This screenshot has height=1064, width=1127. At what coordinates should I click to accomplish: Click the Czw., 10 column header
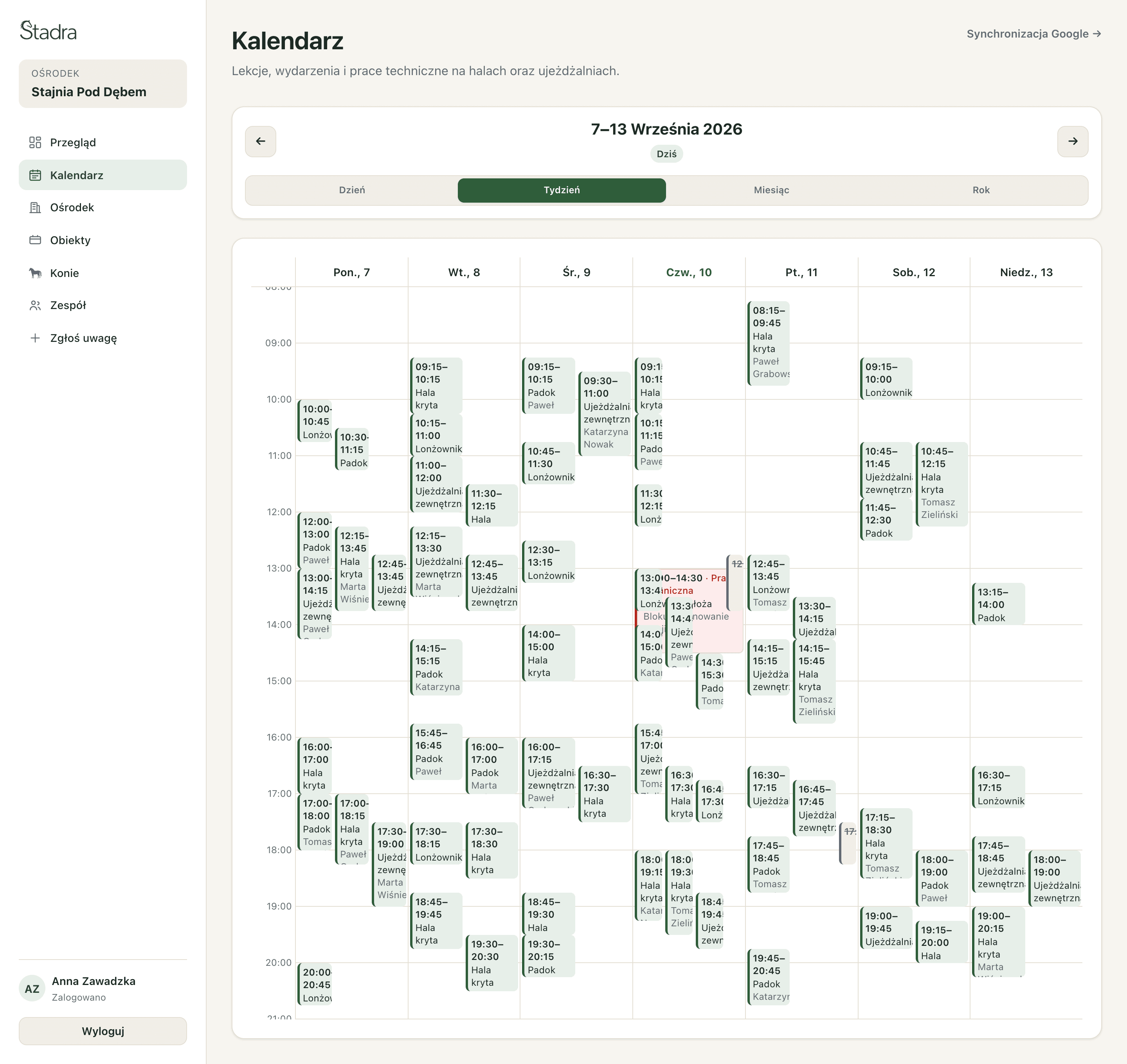click(689, 272)
